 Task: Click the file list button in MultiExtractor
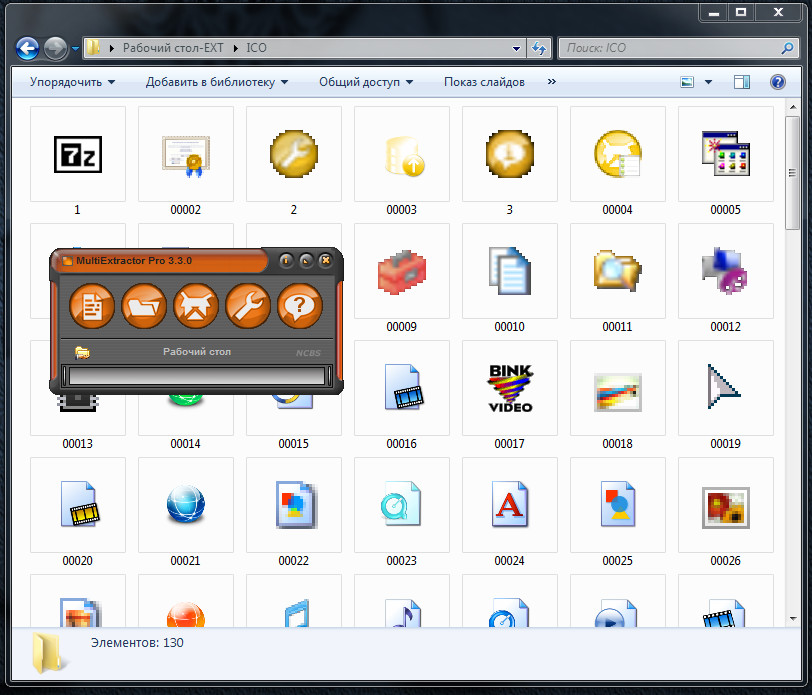click(x=92, y=306)
